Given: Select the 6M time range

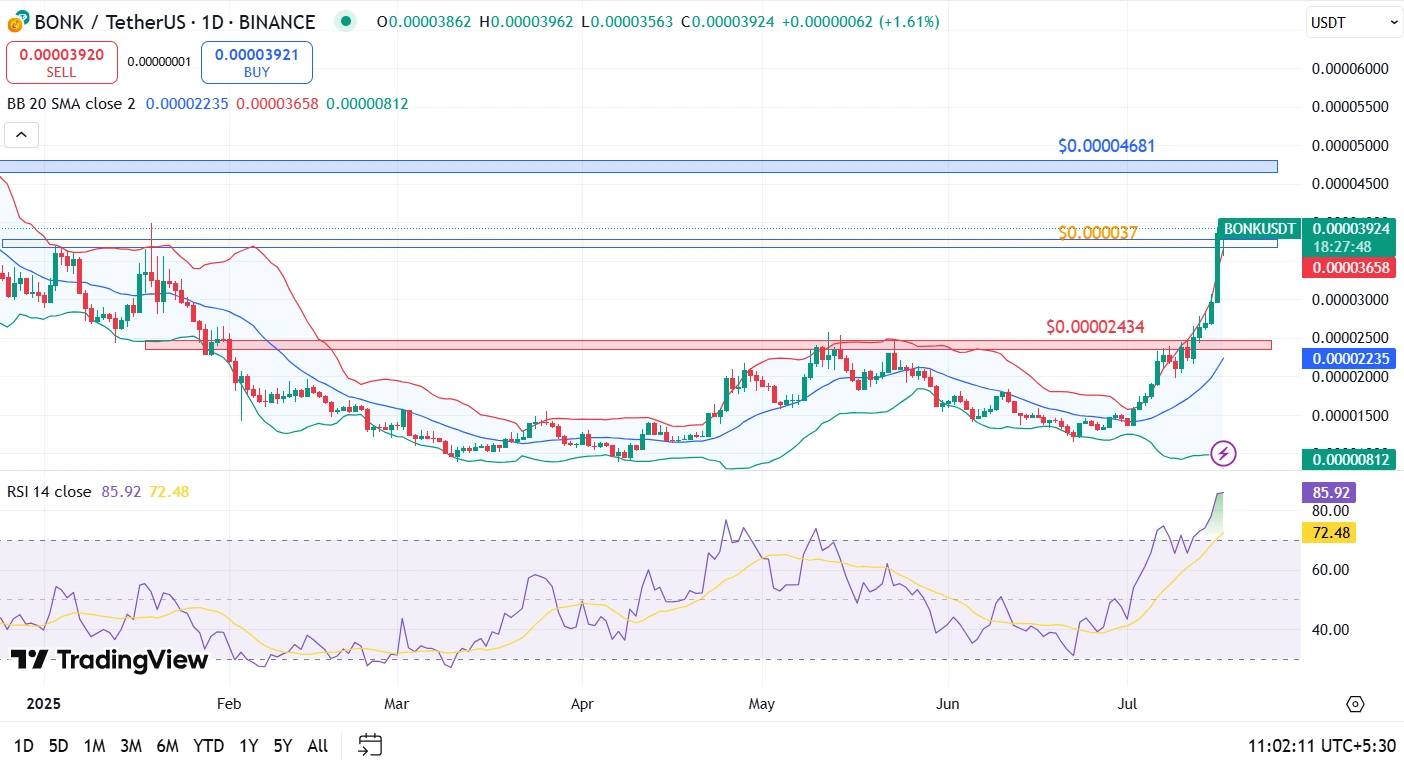Looking at the screenshot, I should tap(168, 745).
